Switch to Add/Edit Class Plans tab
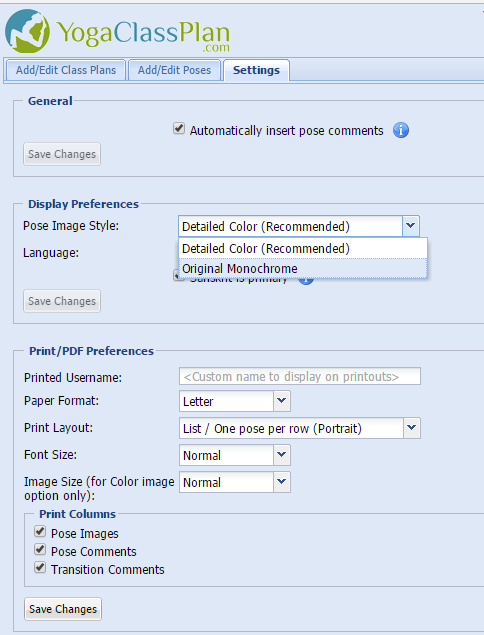Screen dimensions: 484x635 coord(66,70)
